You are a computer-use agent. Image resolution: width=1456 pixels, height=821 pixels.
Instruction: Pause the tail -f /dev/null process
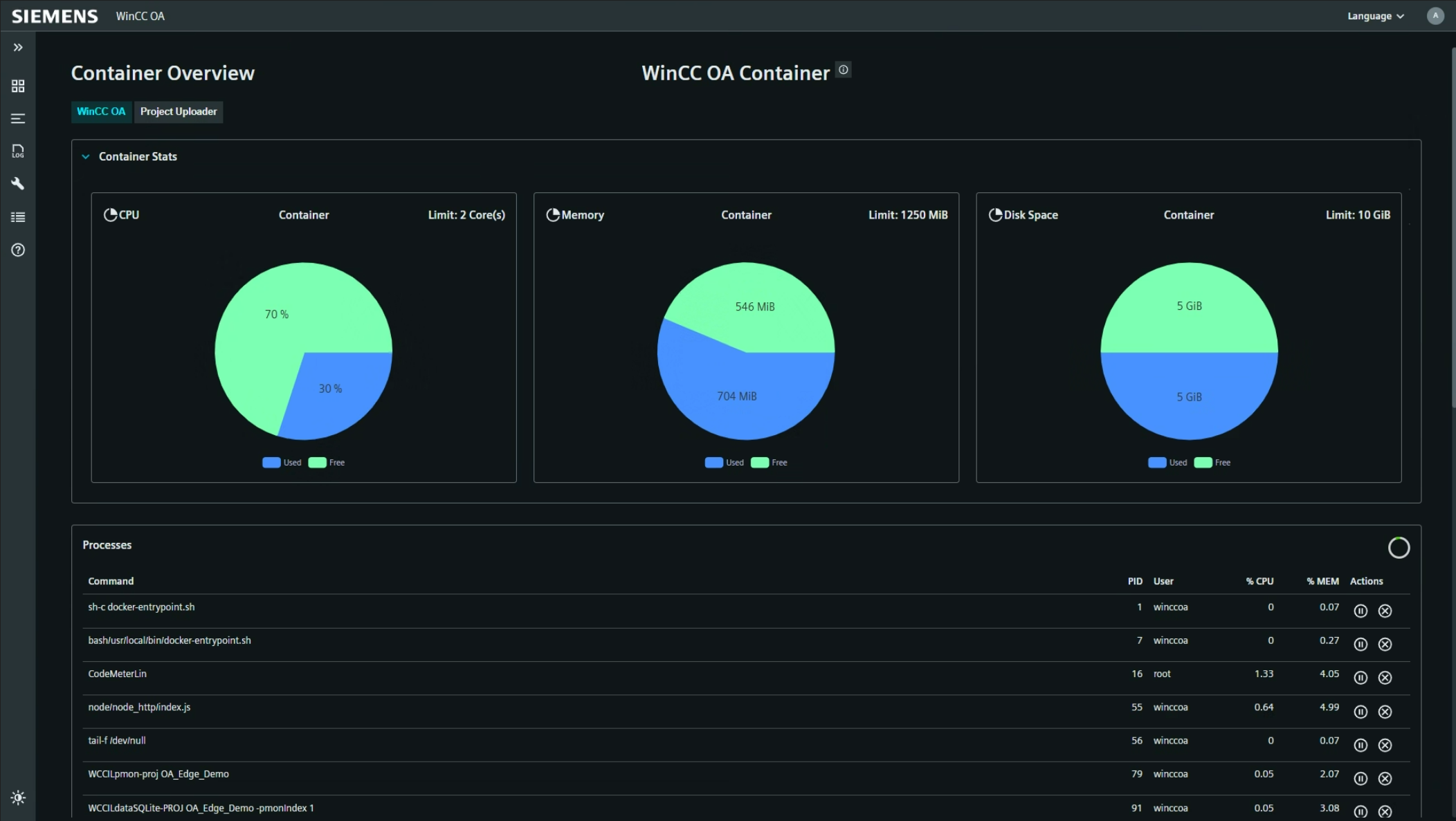coord(1361,745)
